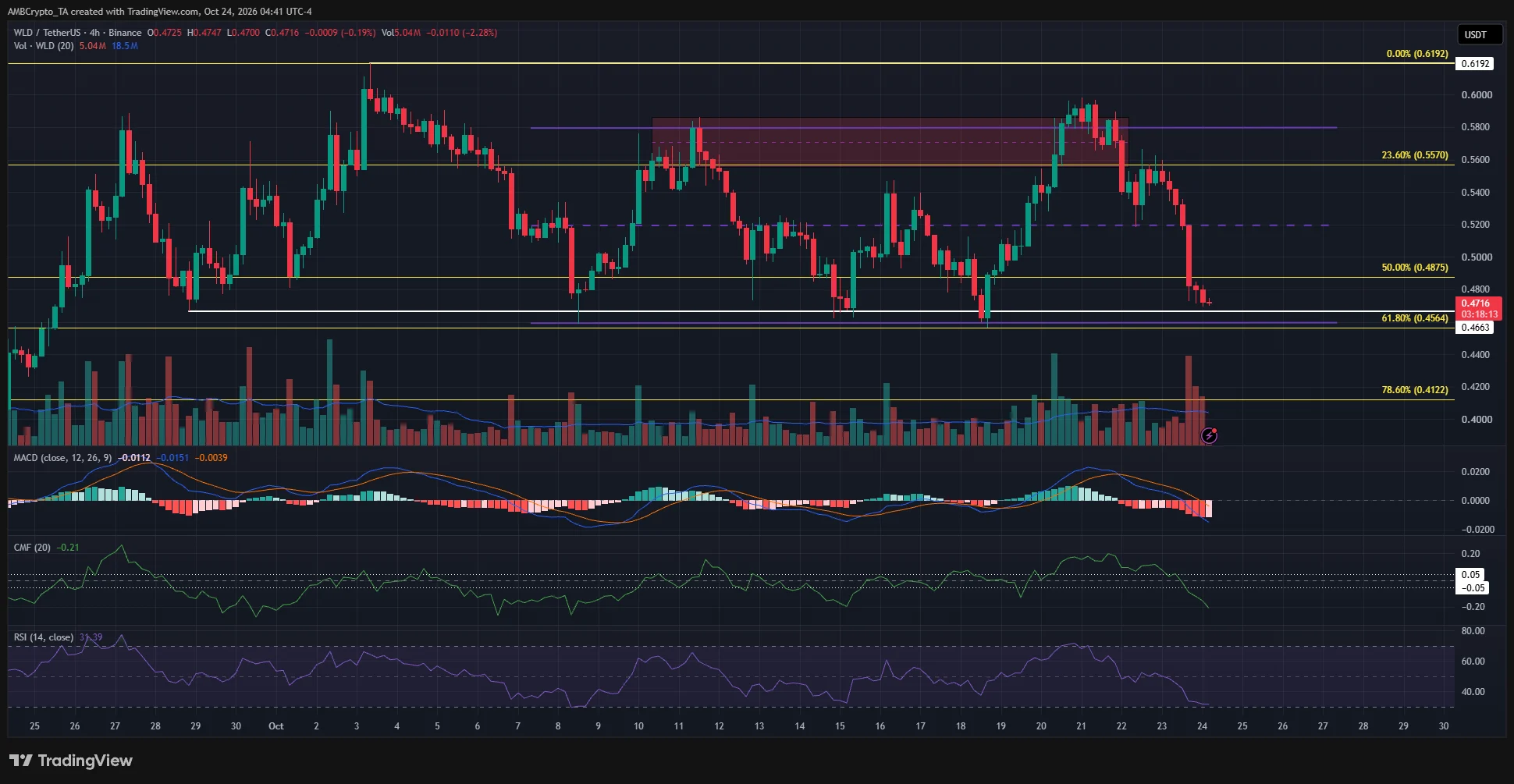Click the 23.60% (0.5570) Fibonacci label

click(1415, 155)
